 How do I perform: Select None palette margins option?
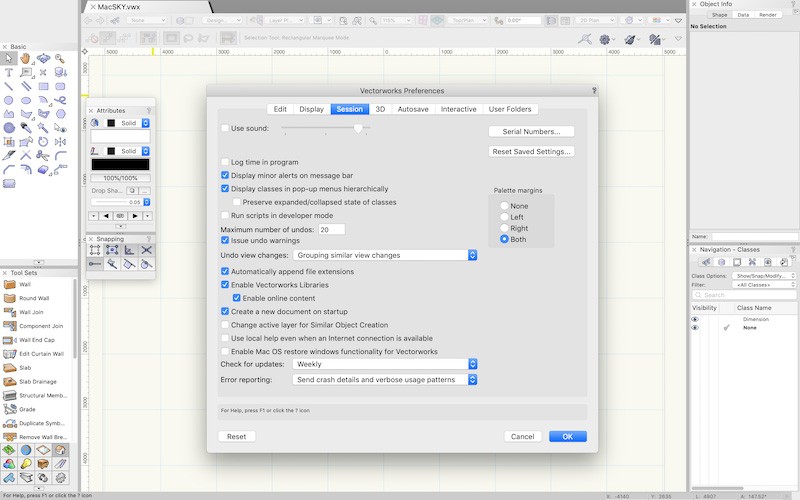pyautogui.click(x=504, y=206)
